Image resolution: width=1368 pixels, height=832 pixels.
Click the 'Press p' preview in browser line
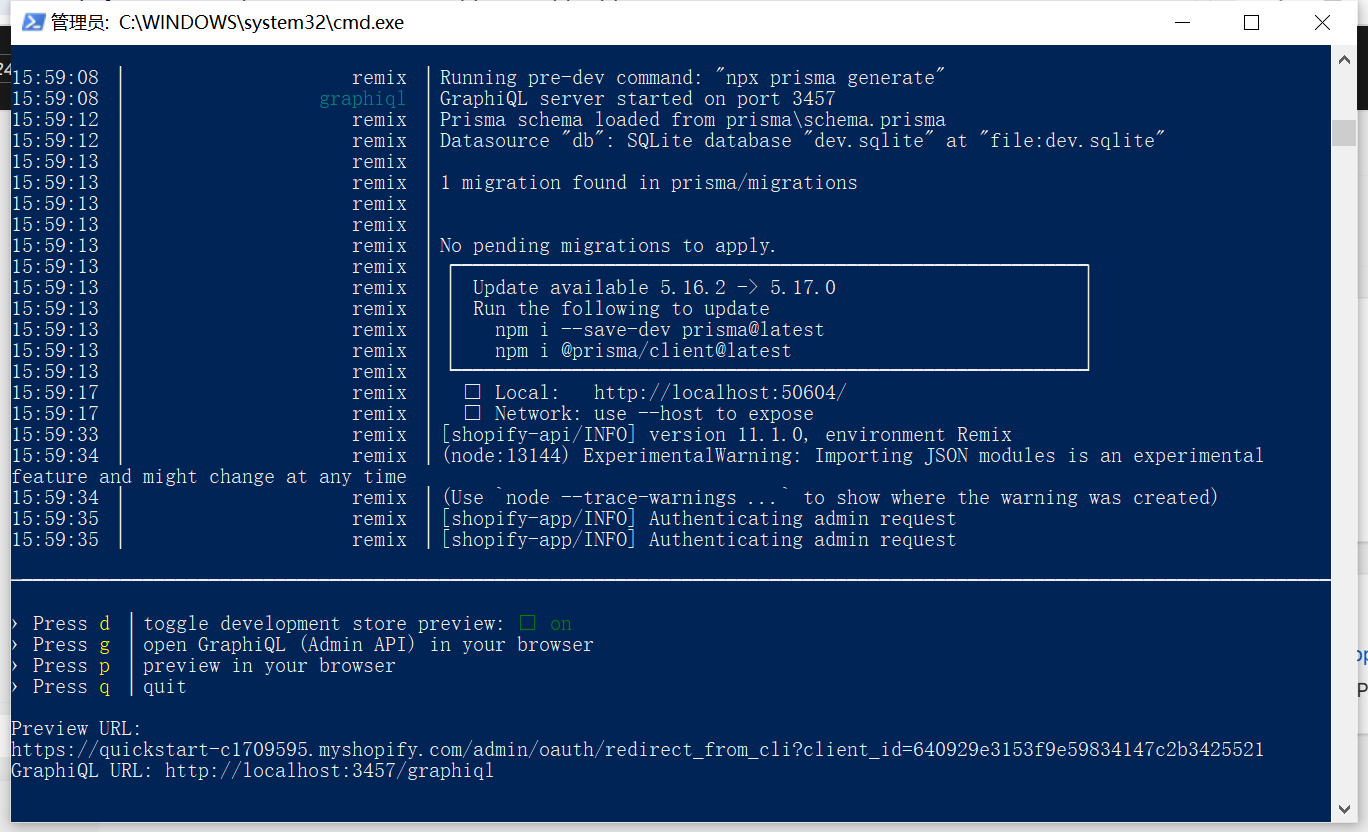tap(203, 666)
